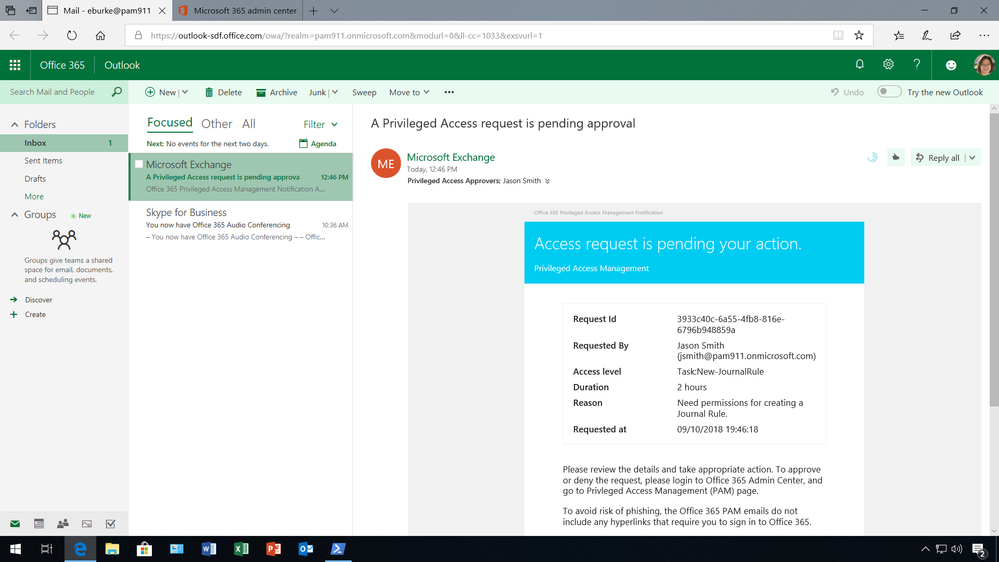This screenshot has height=562, width=999.
Task: Refresh the browser page
Action: (x=71, y=36)
